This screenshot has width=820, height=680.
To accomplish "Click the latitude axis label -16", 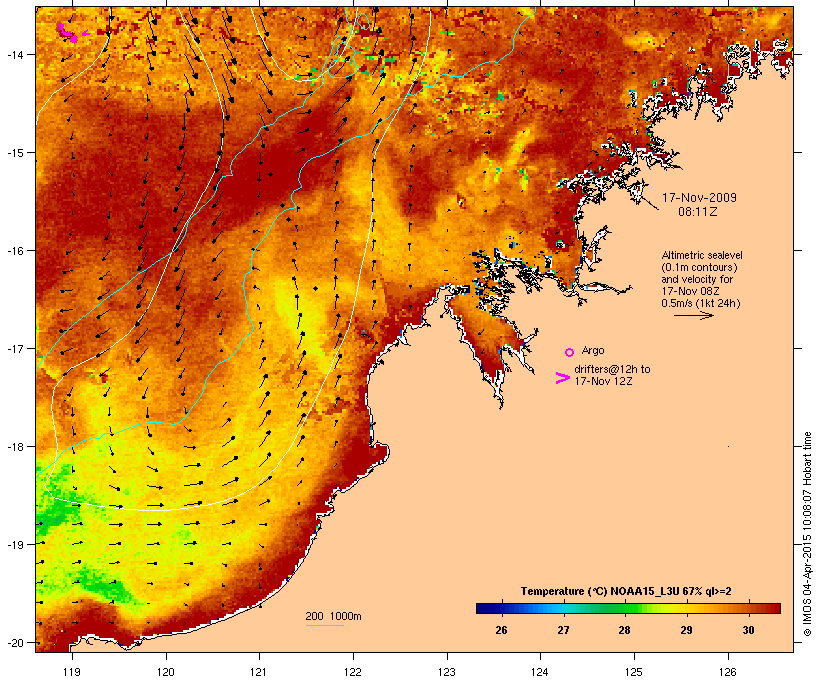I will coord(14,251).
